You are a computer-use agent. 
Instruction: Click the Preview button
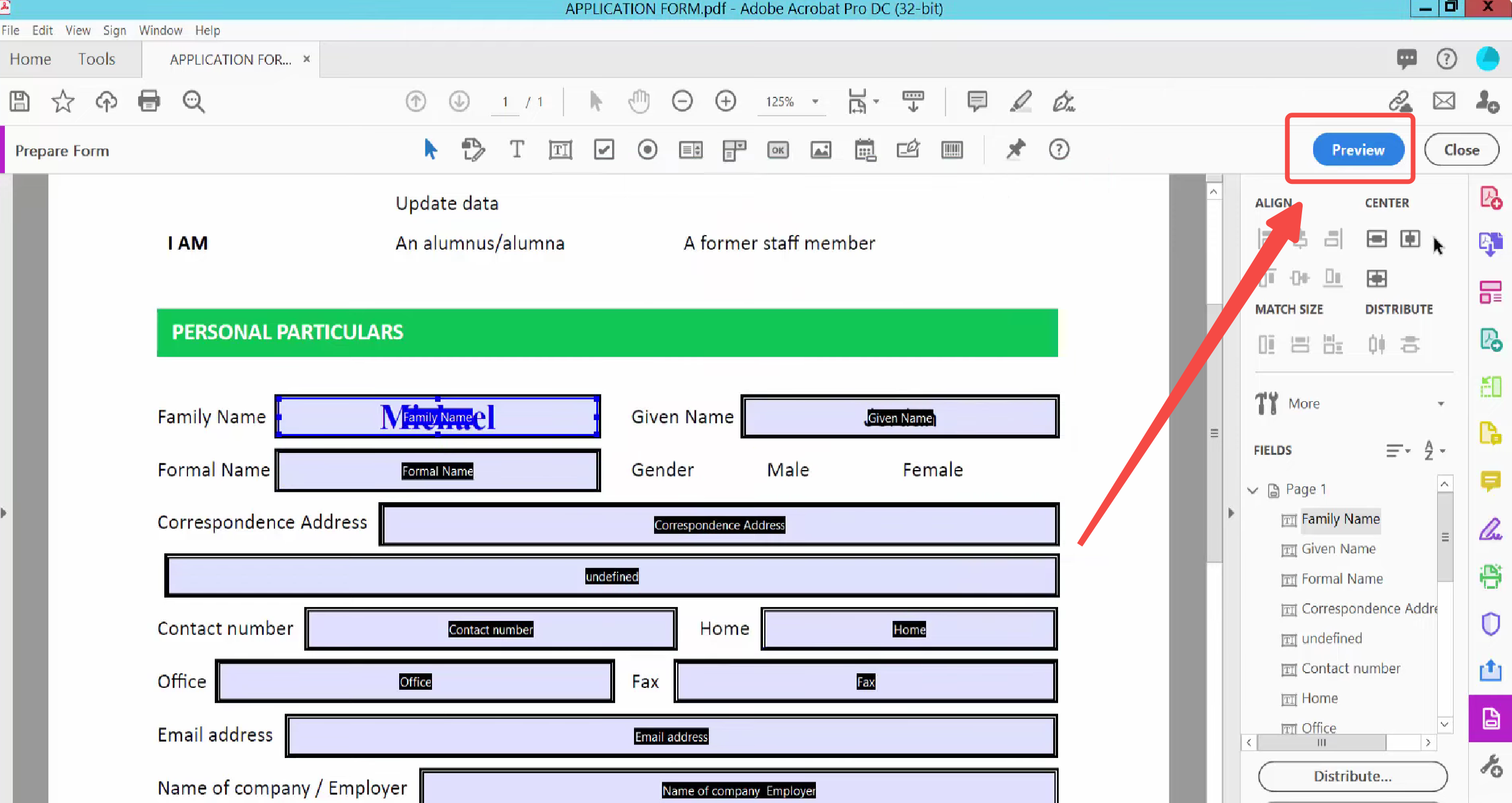click(x=1358, y=149)
